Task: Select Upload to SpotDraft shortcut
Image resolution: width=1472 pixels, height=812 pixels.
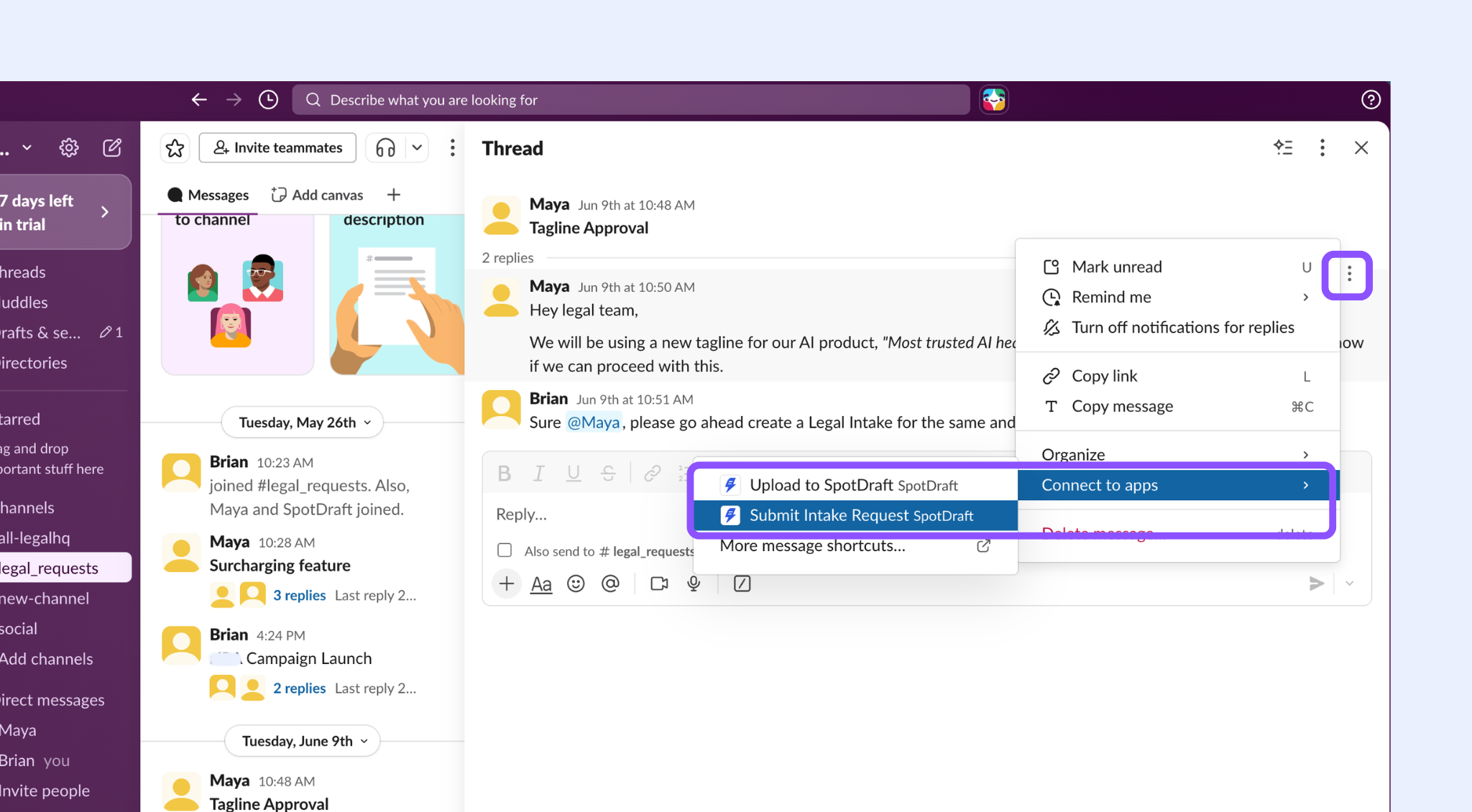Action: click(x=855, y=486)
